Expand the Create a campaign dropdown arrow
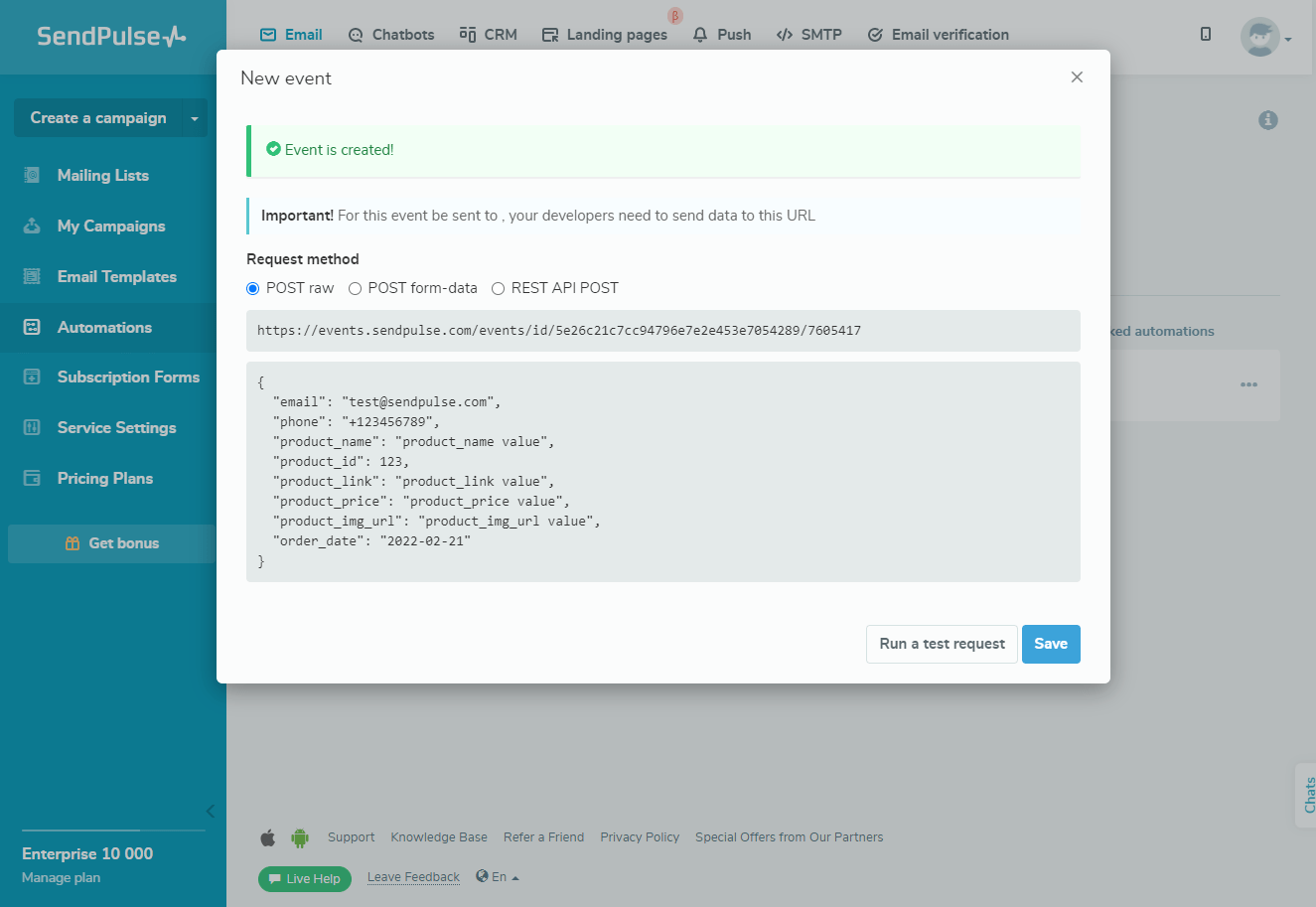This screenshot has height=907, width=1316. point(195,118)
